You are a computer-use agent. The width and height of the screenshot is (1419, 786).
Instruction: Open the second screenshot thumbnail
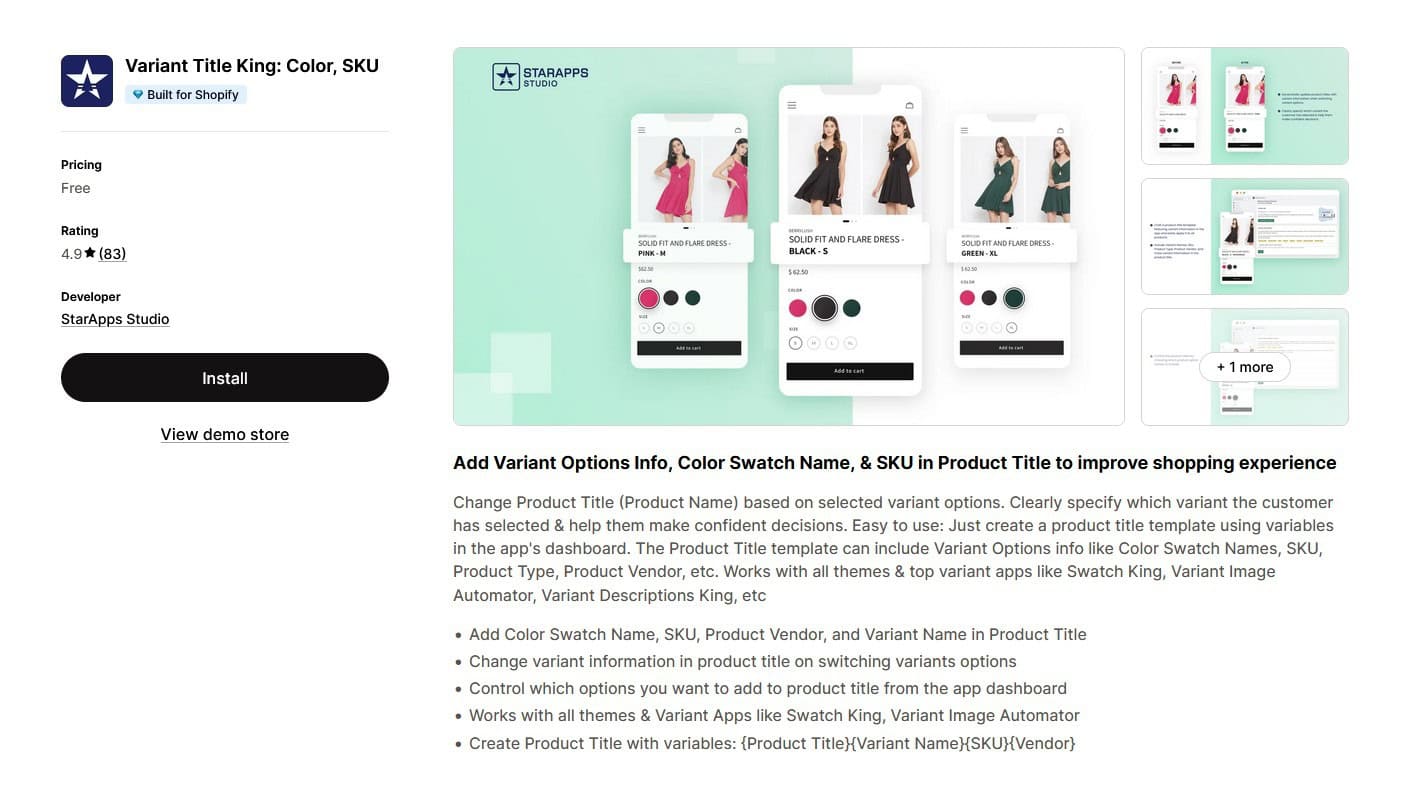(1245, 236)
